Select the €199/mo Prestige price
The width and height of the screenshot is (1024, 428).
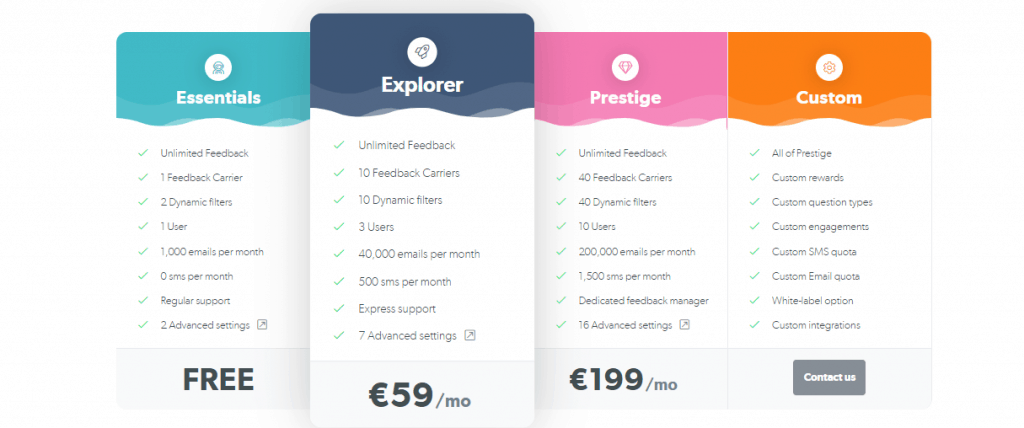[623, 380]
